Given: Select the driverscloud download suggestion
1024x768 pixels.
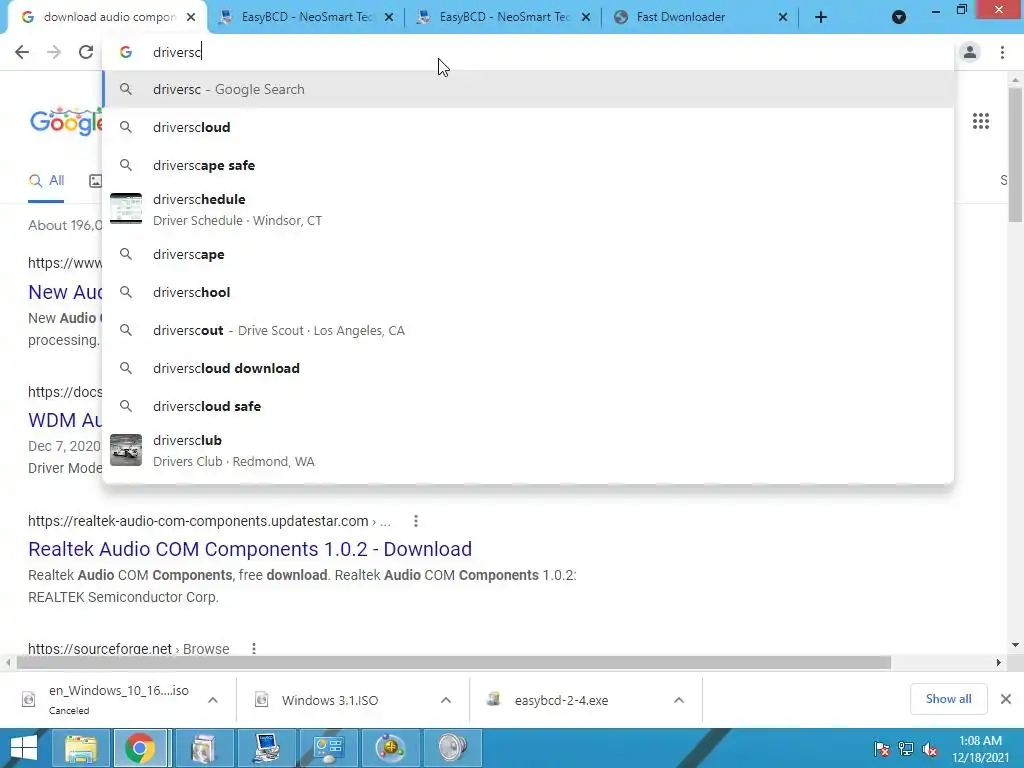Looking at the screenshot, I should (528, 368).
